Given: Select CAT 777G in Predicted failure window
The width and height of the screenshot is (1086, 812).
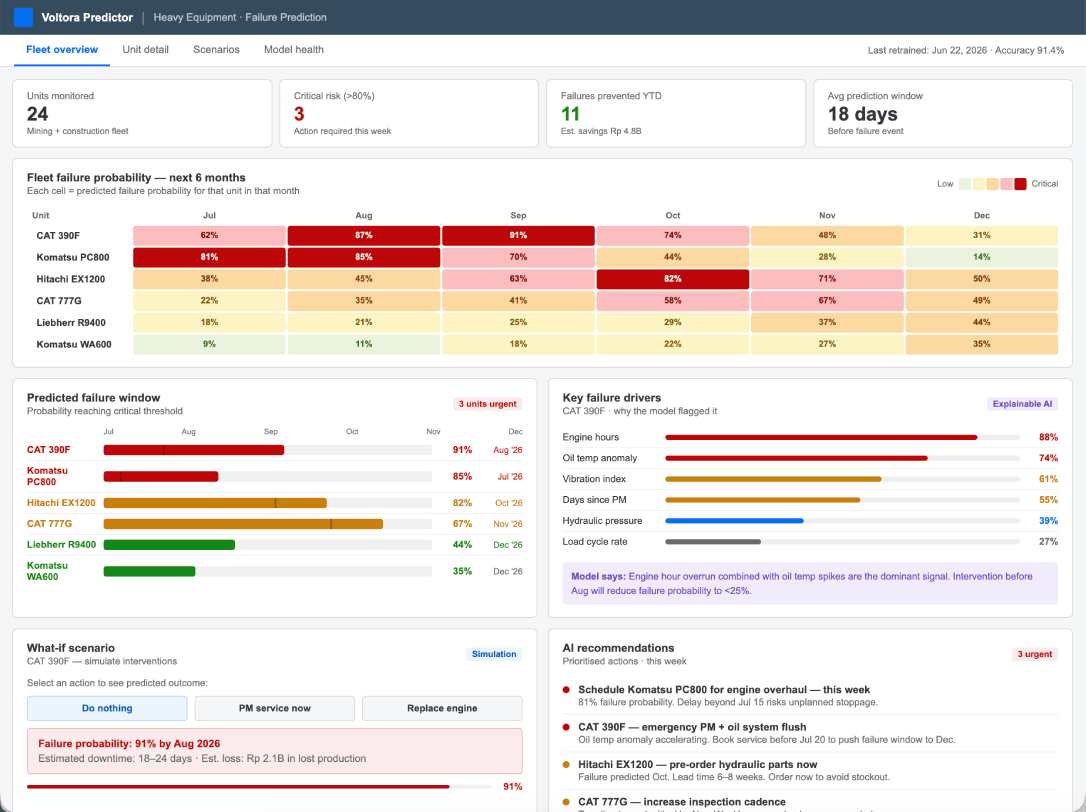Looking at the screenshot, I should coord(49,524).
